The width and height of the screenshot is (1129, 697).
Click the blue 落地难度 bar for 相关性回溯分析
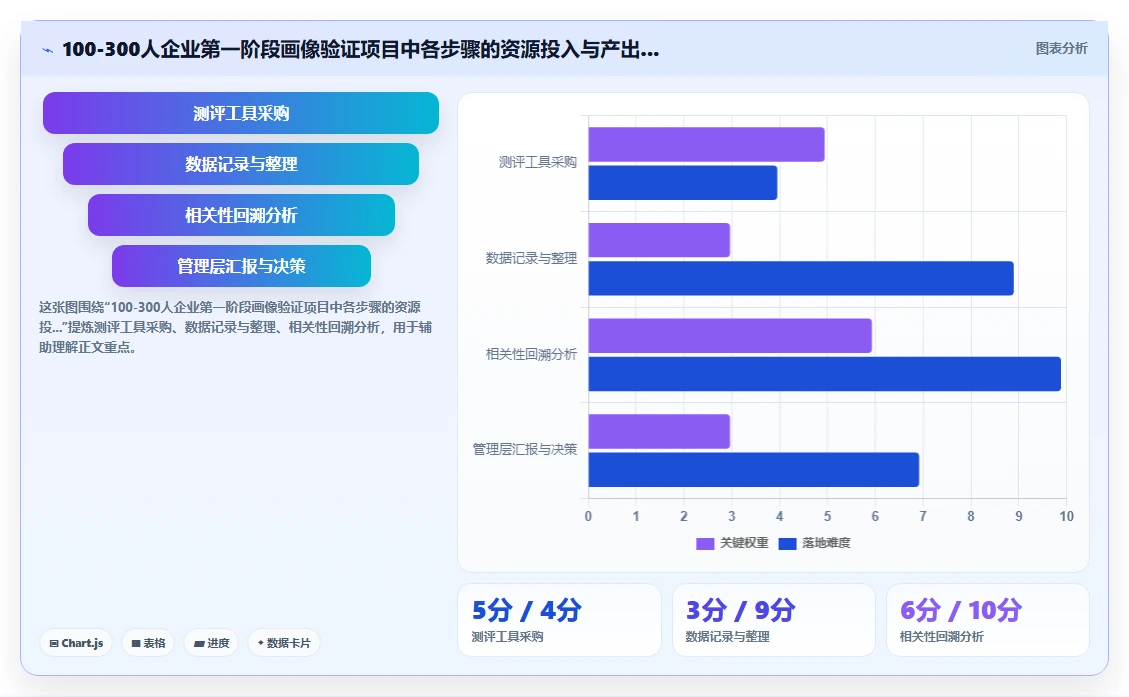(x=824, y=374)
